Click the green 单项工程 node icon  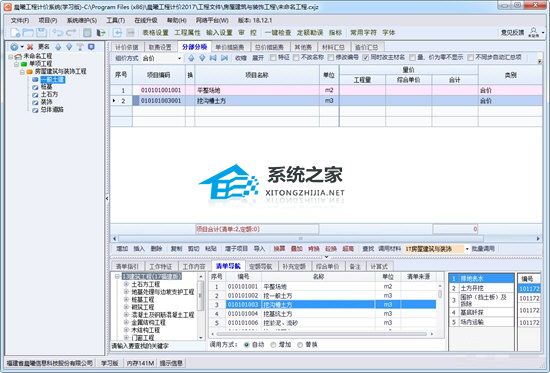[x=24, y=64]
